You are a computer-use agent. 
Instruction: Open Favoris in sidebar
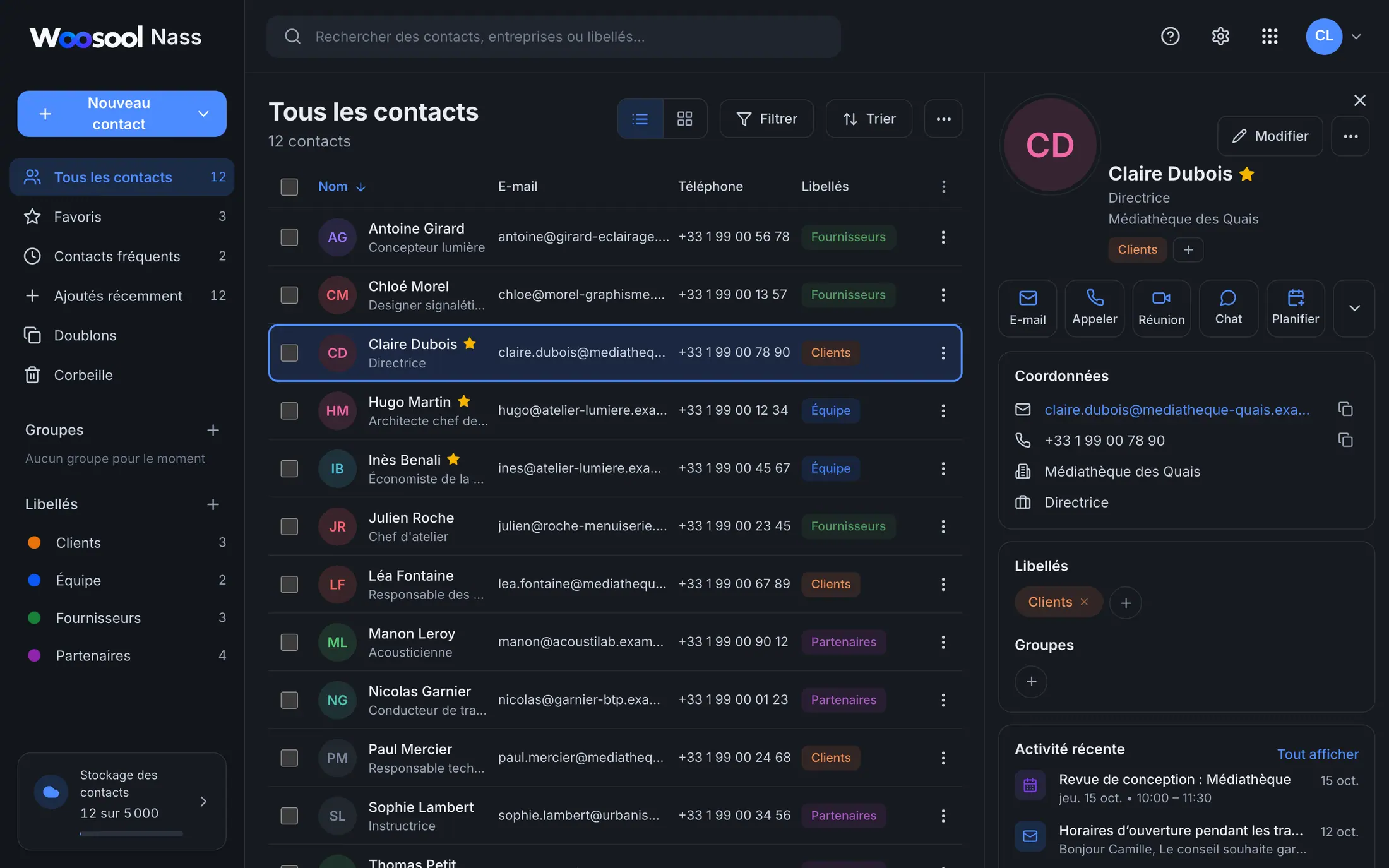(122, 217)
